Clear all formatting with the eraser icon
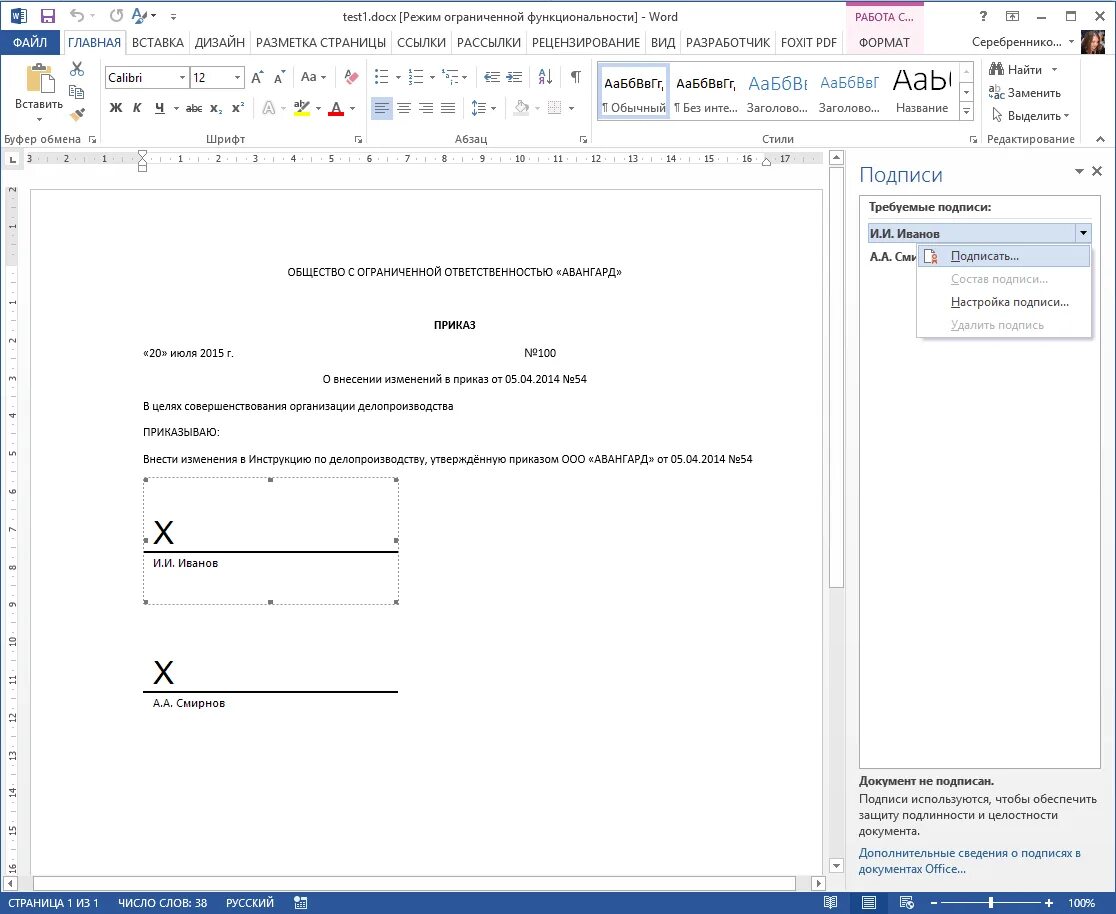 351,77
